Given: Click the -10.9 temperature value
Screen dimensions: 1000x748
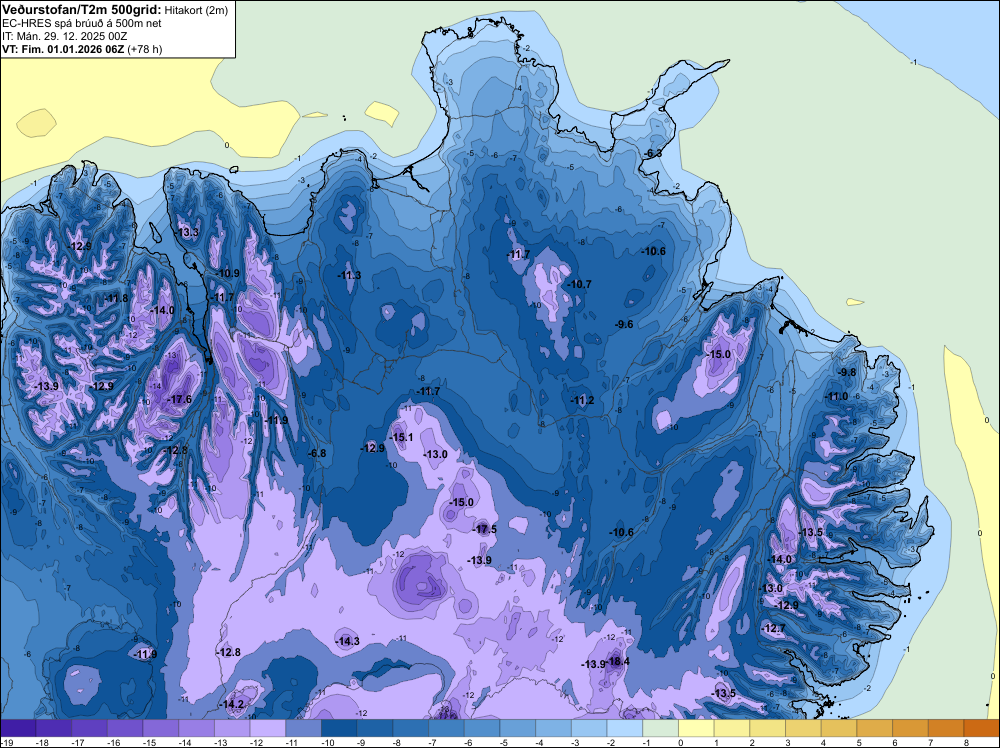Looking at the screenshot, I should coord(227,273).
